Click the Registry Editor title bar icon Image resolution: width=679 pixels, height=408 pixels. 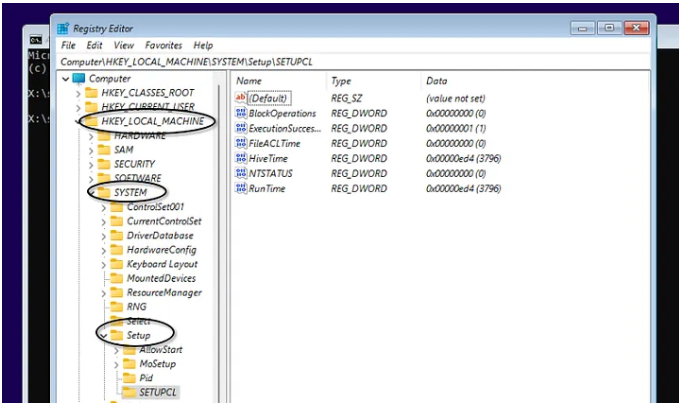pos(63,29)
